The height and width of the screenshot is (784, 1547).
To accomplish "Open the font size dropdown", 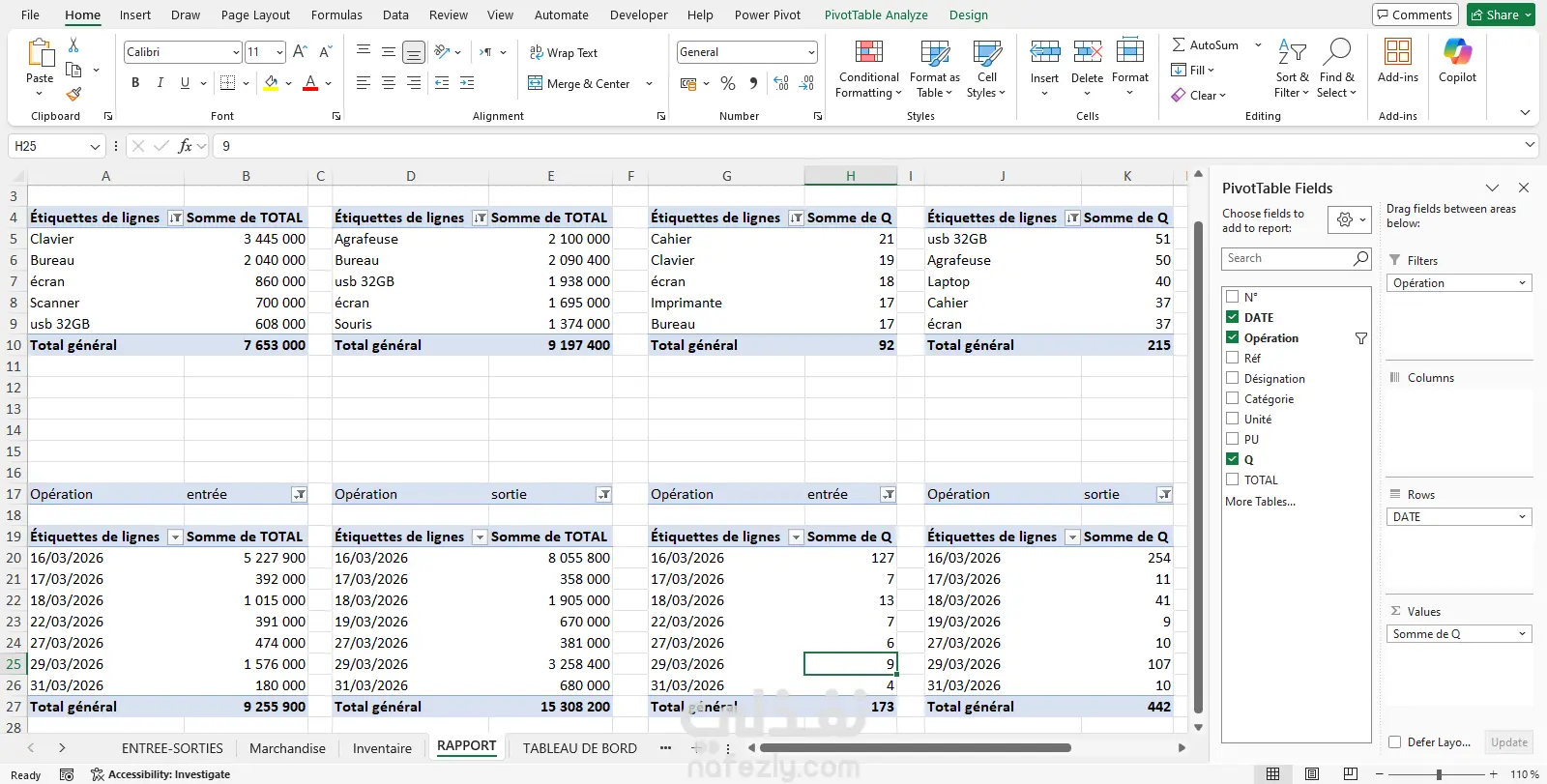I will [279, 52].
